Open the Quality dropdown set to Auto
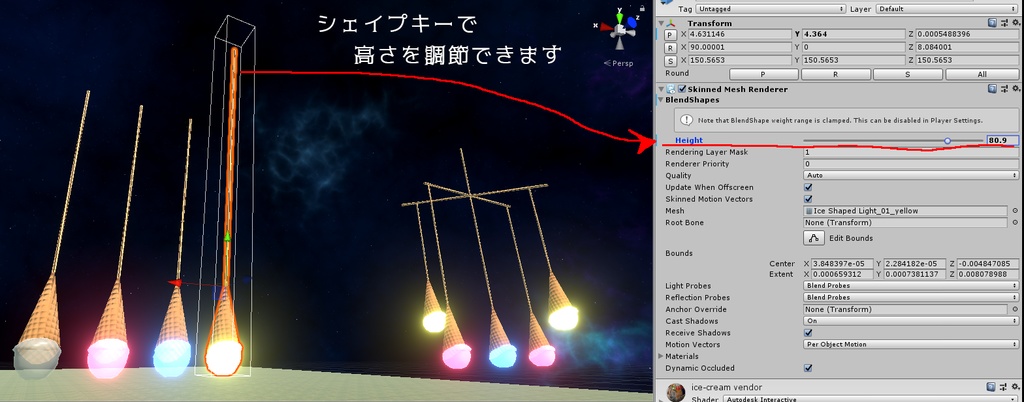 [911, 176]
